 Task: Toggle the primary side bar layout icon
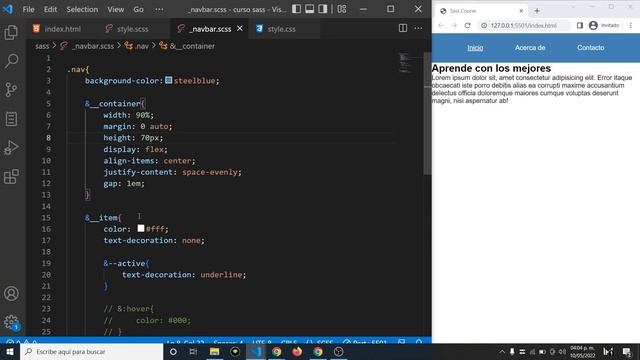(296, 9)
